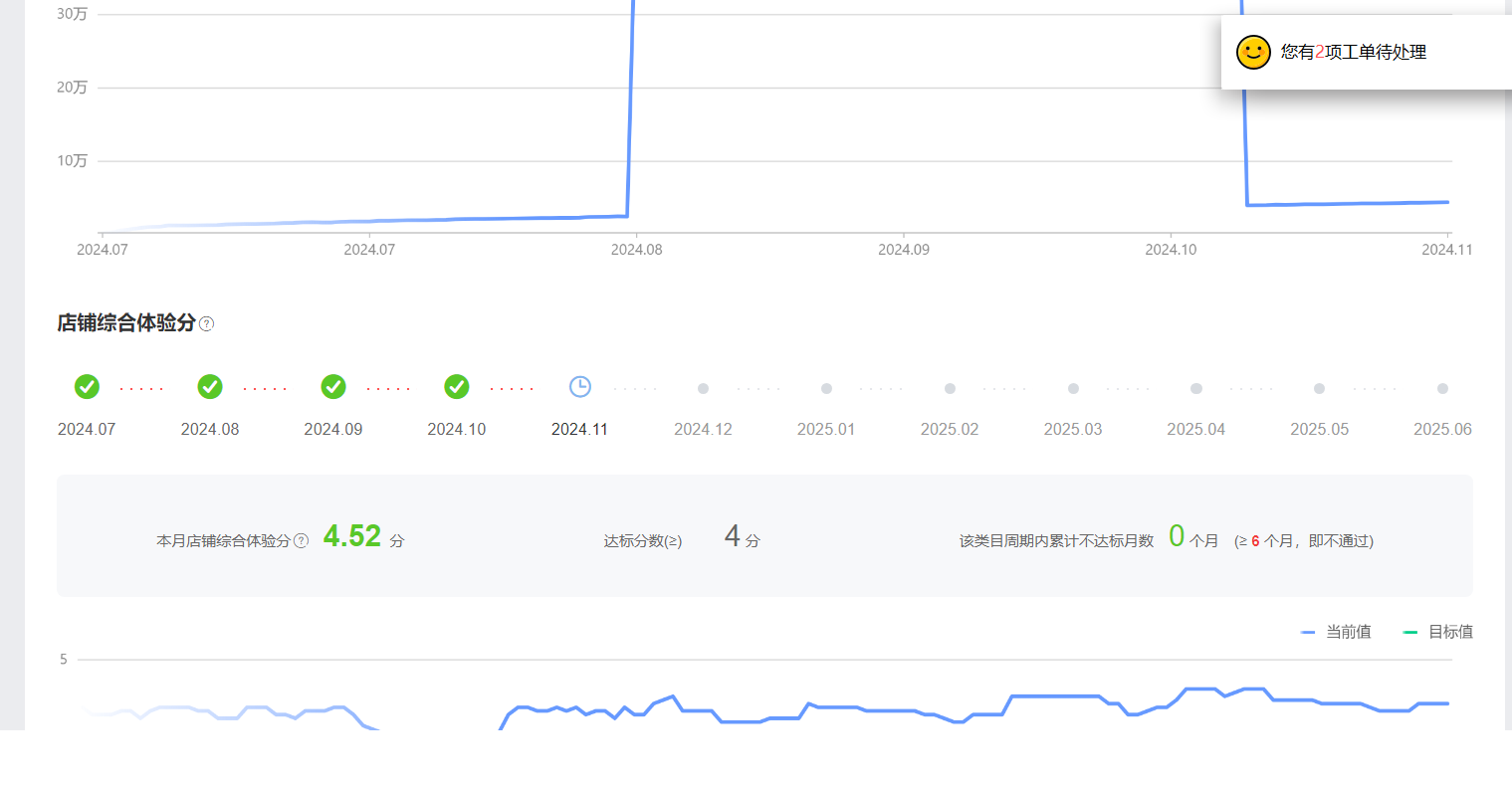Click the 2024.11 clock in-progress icon
The height and width of the screenshot is (790, 1512).
(x=580, y=387)
